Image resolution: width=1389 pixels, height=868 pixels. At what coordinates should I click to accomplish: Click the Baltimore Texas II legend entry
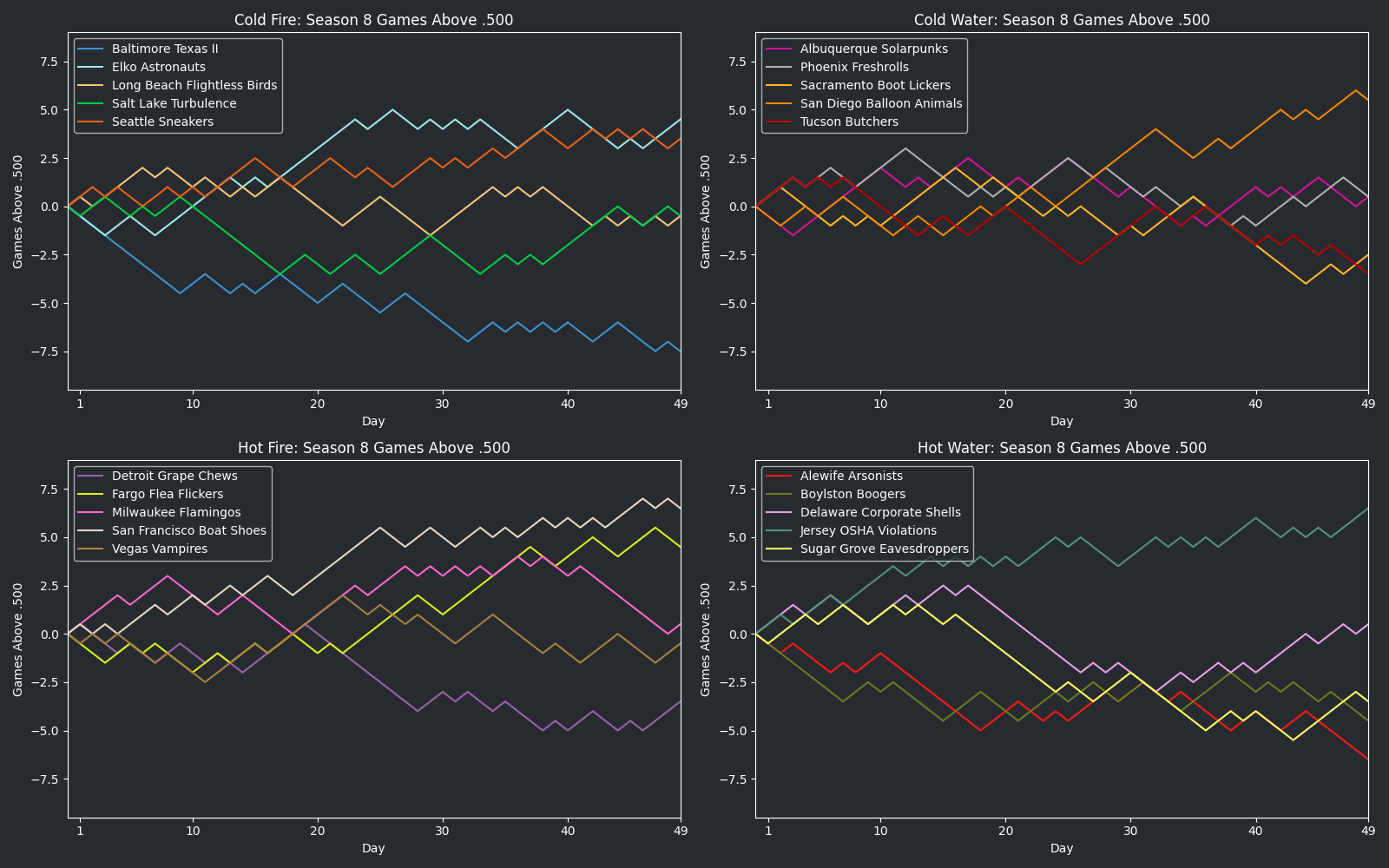pos(164,49)
